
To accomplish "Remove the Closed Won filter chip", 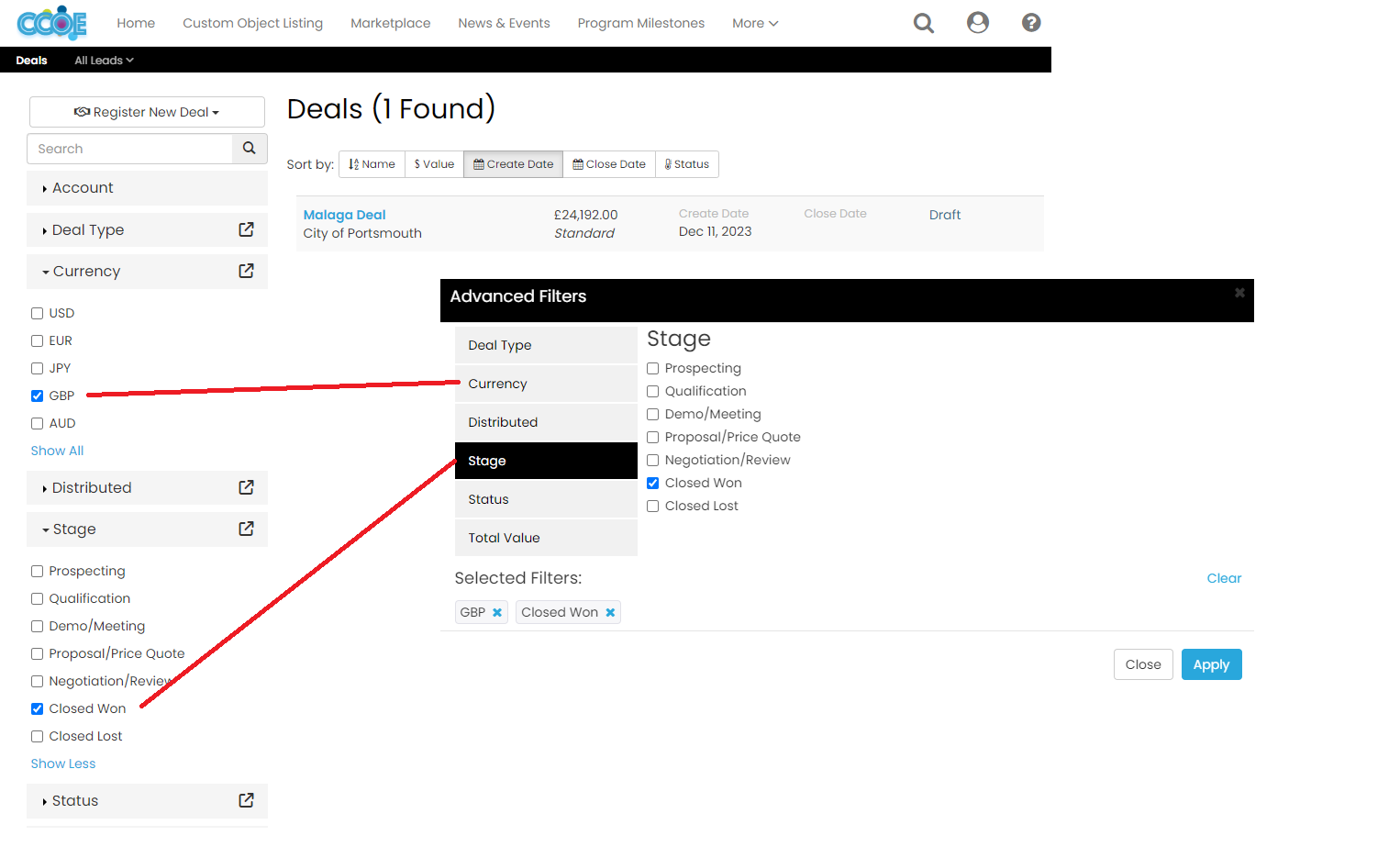I will tap(610, 612).
